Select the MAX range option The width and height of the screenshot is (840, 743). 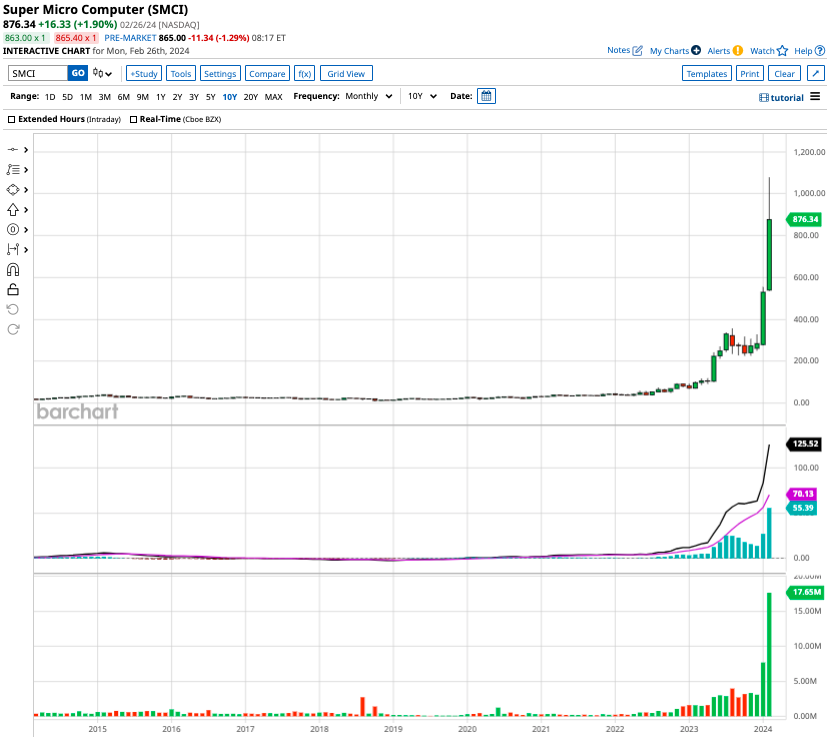point(275,96)
